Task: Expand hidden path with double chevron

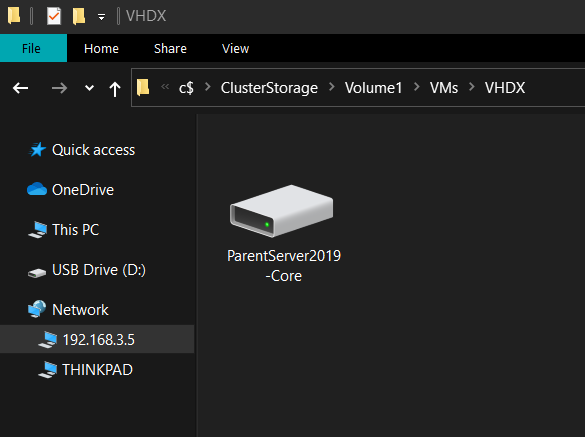Action: (x=165, y=87)
